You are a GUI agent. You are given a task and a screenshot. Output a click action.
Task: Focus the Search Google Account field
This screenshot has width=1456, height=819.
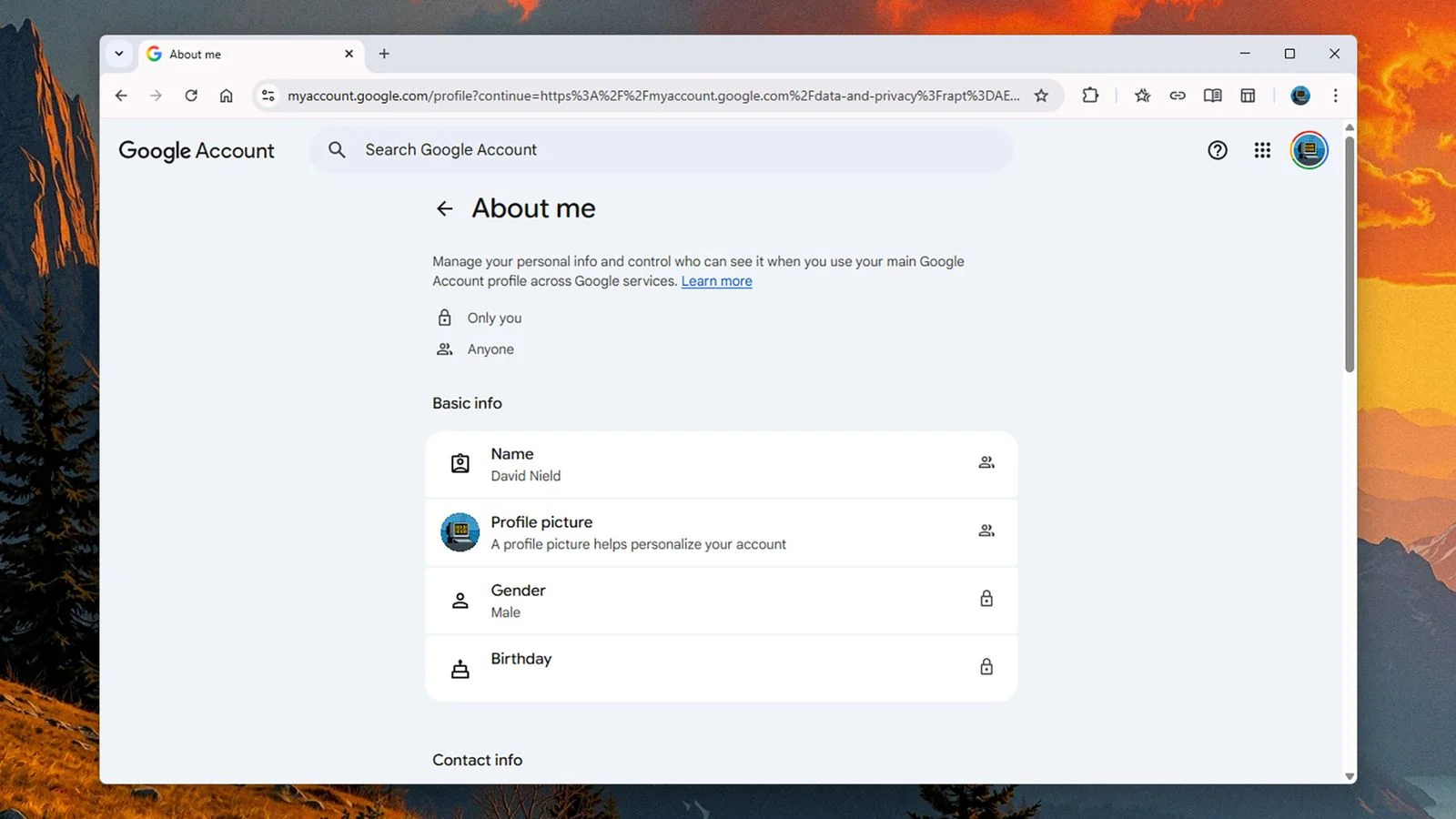point(661,150)
